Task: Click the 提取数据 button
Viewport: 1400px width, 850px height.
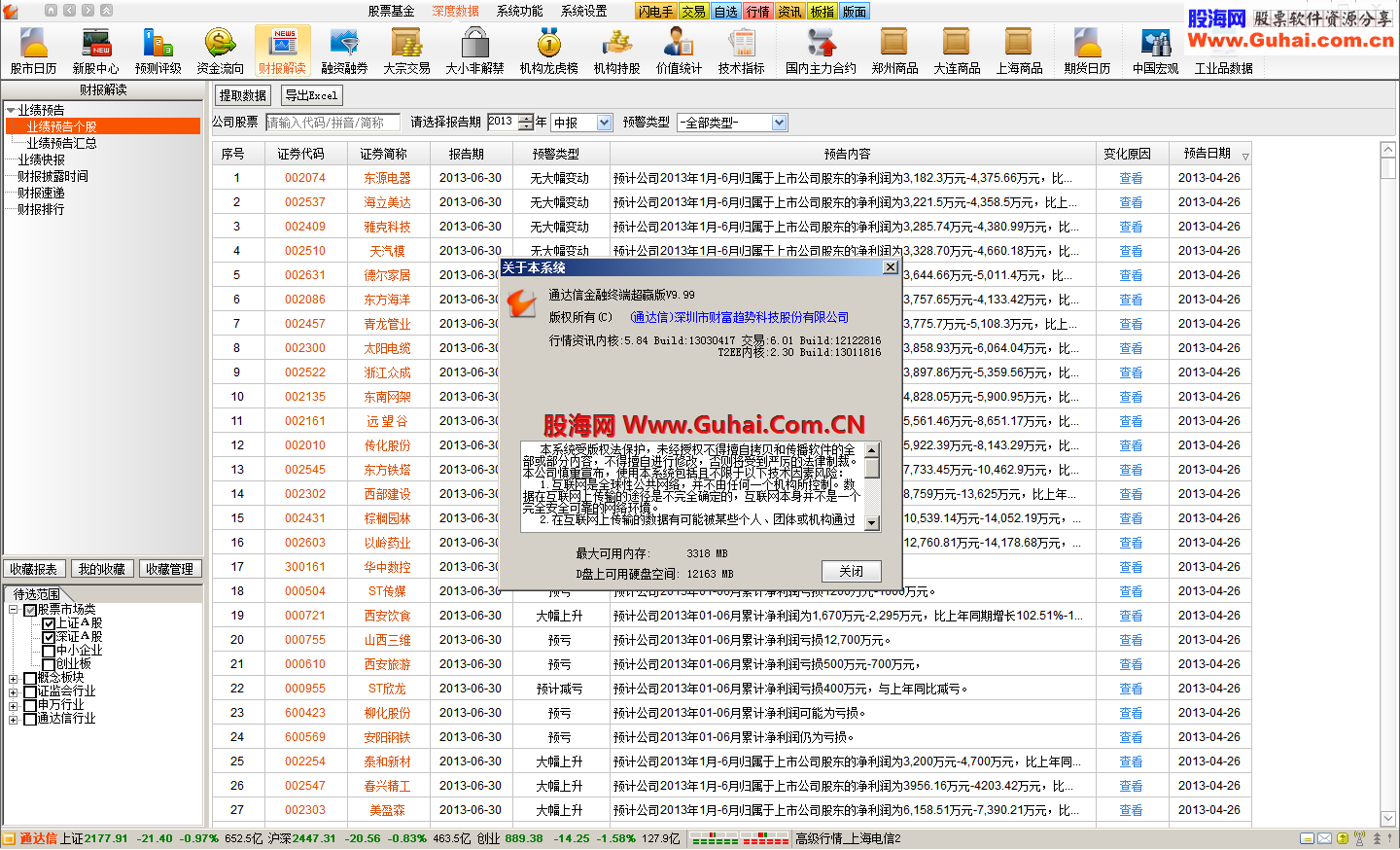Action: (242, 95)
